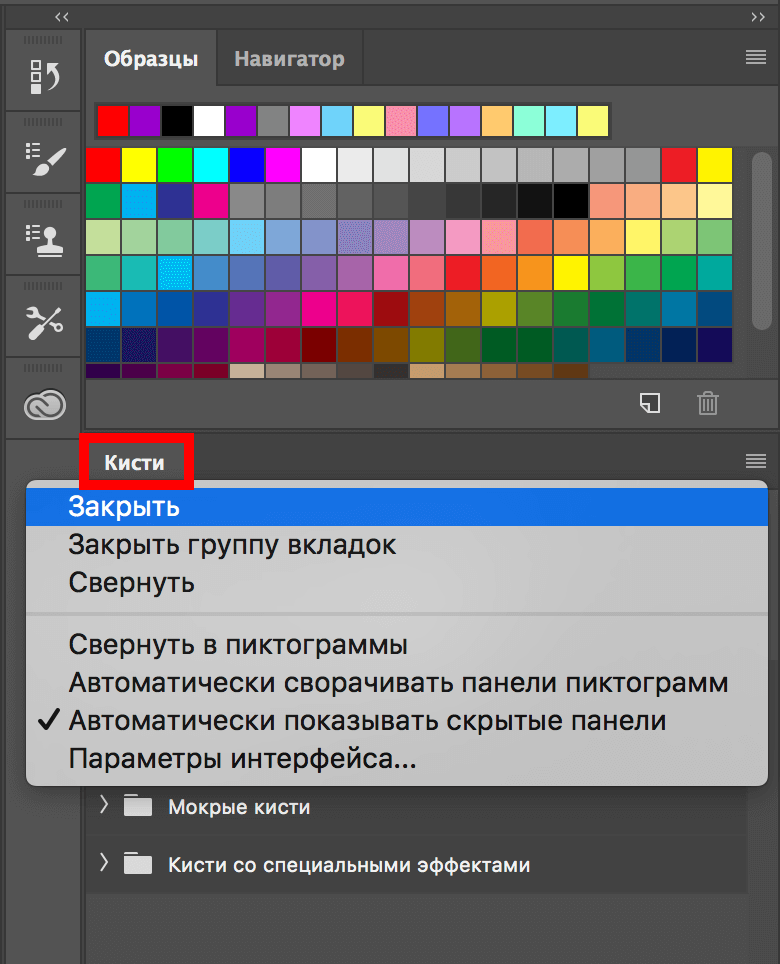Image resolution: width=780 pixels, height=964 pixels.
Task: Pick the pure black swatch in grayscale row
Action: 571,201
